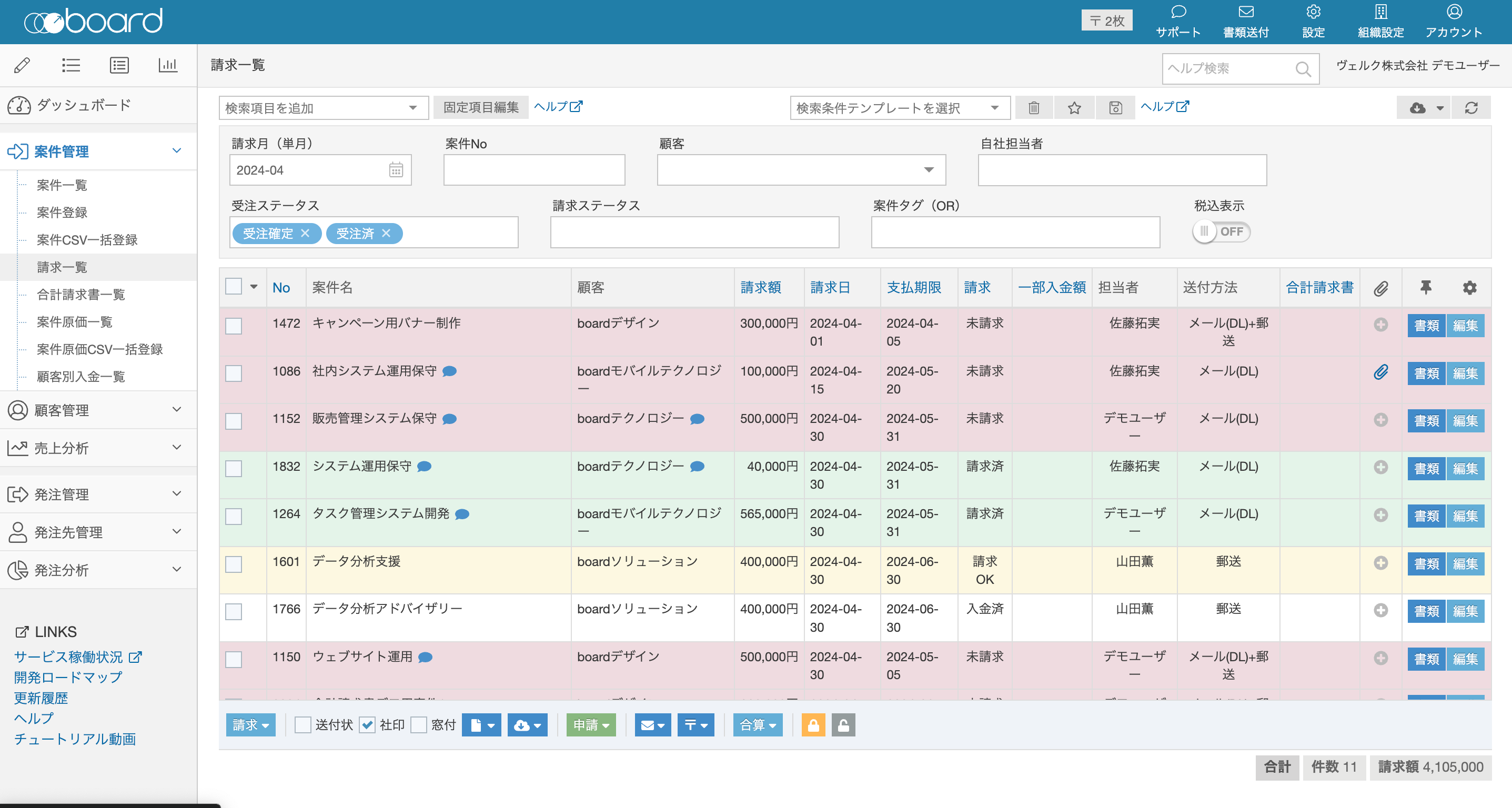Check the row 1152 checkbox

(234, 421)
